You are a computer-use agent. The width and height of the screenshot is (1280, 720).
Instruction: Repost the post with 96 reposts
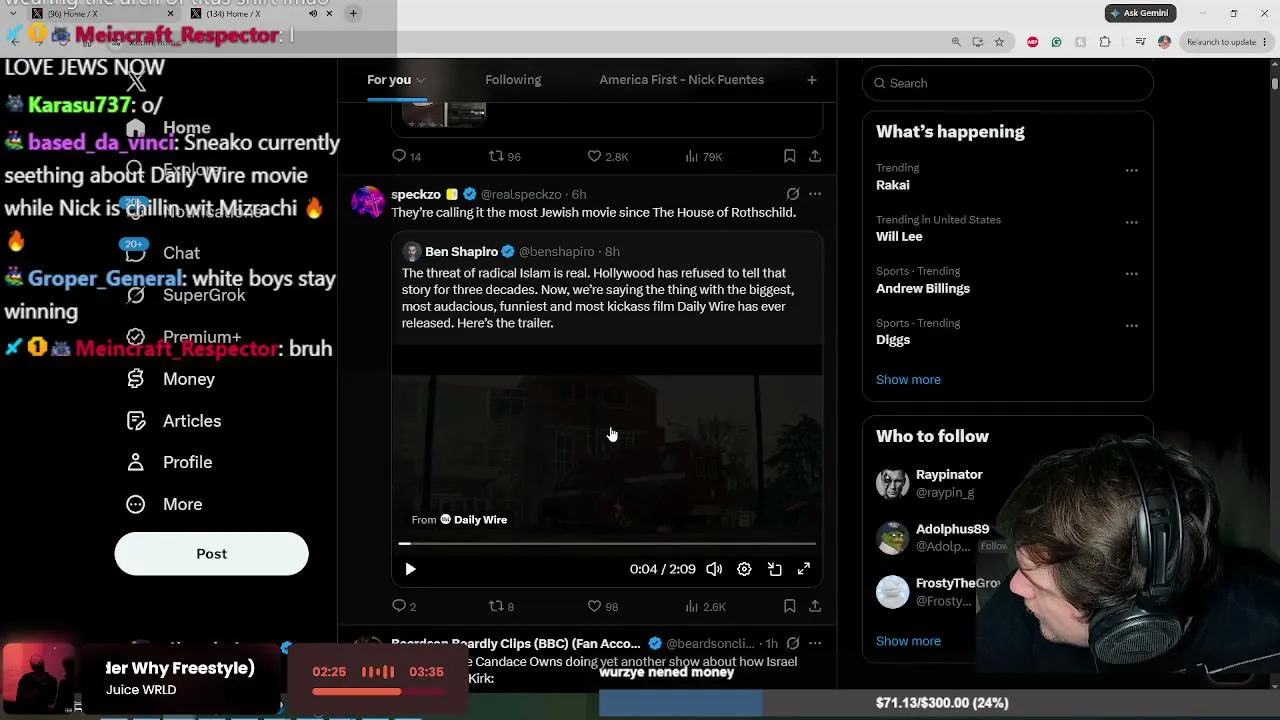coord(496,156)
